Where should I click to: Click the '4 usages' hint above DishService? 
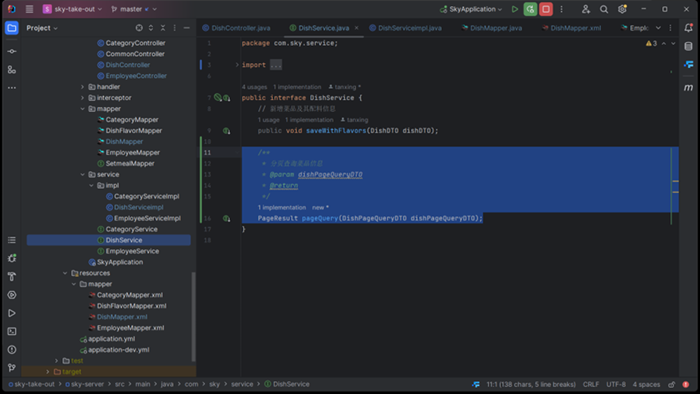[254, 87]
